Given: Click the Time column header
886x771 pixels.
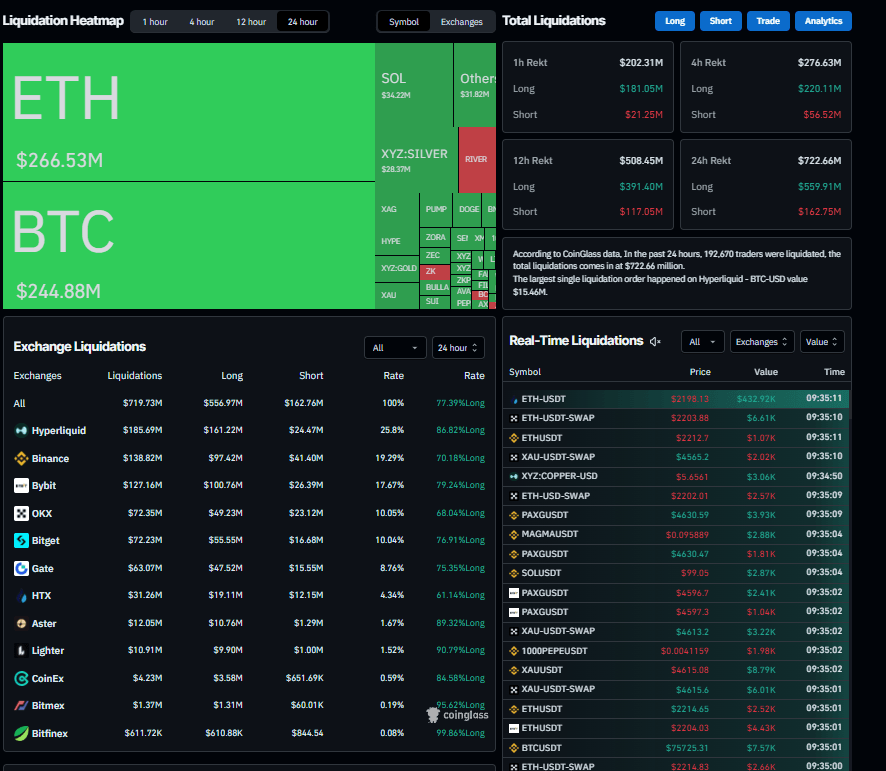Looking at the screenshot, I should pyautogui.click(x=834, y=372).
